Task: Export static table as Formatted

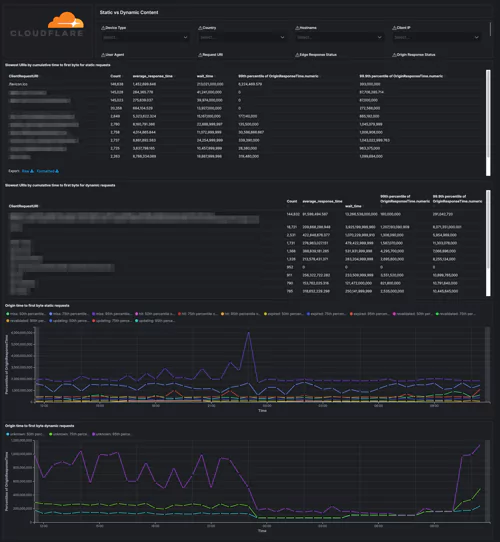Action: pyautogui.click(x=48, y=171)
